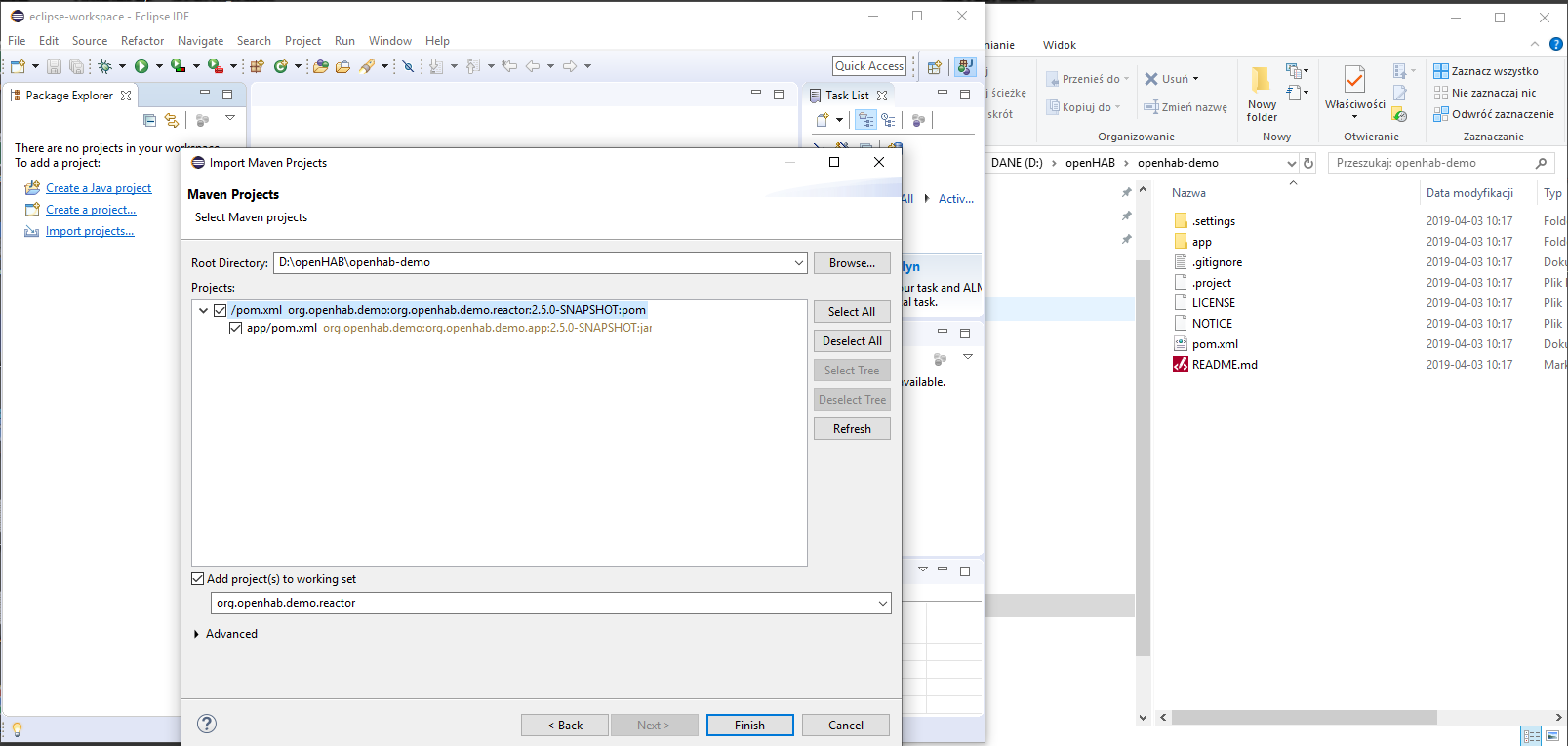The width and height of the screenshot is (1568, 746).
Task: Select the Java perspective icon
Action: pyautogui.click(x=965, y=66)
